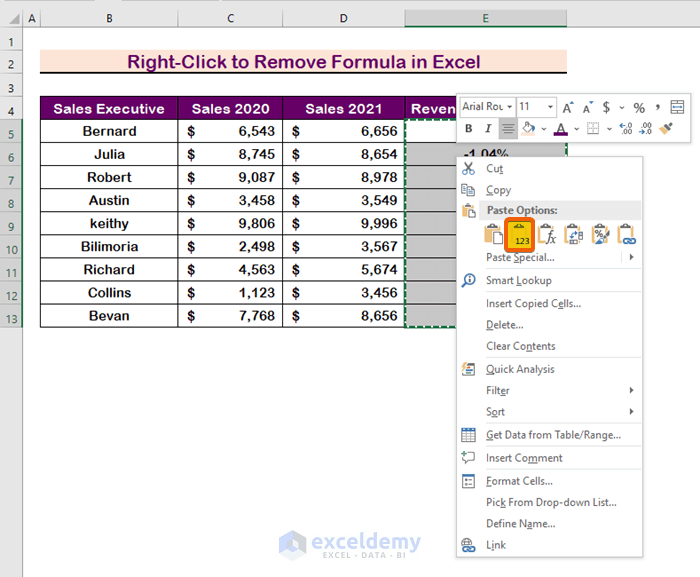Image resolution: width=700 pixels, height=577 pixels.
Task: Click the Cut scissors icon
Action: pos(468,168)
